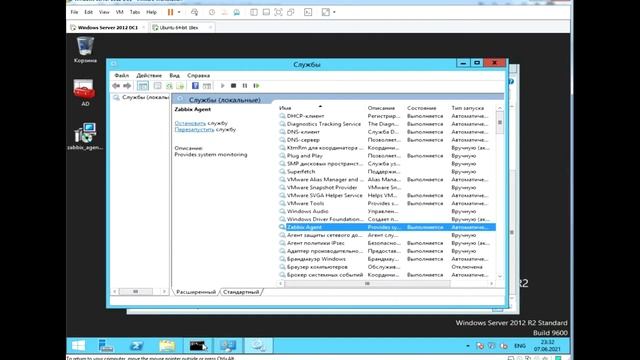Viewport: 640px width, 360px height.
Task: Select the DHCP-клиент service row
Action: click(x=387, y=116)
